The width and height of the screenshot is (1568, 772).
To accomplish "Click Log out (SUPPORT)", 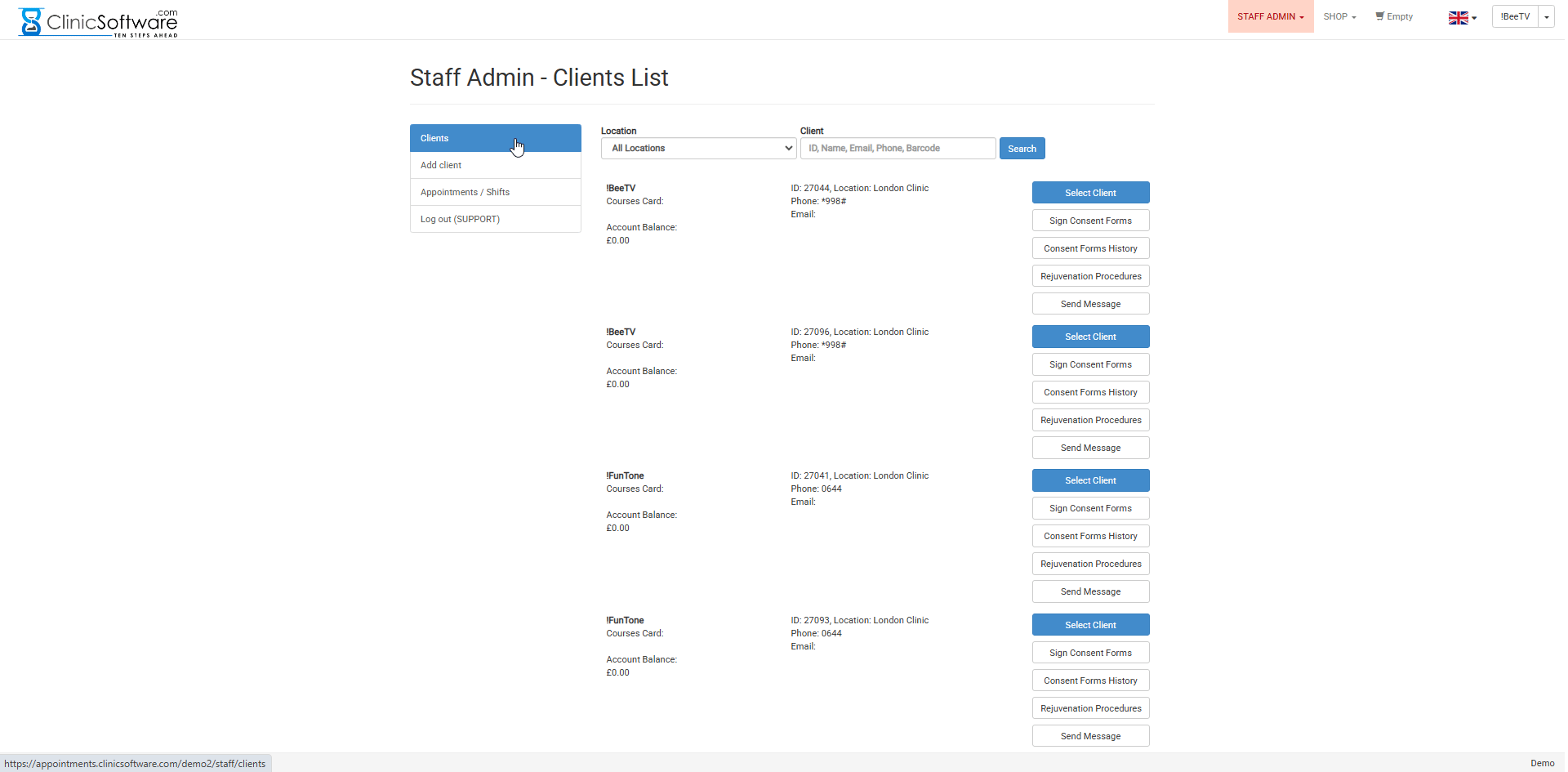I will [460, 218].
